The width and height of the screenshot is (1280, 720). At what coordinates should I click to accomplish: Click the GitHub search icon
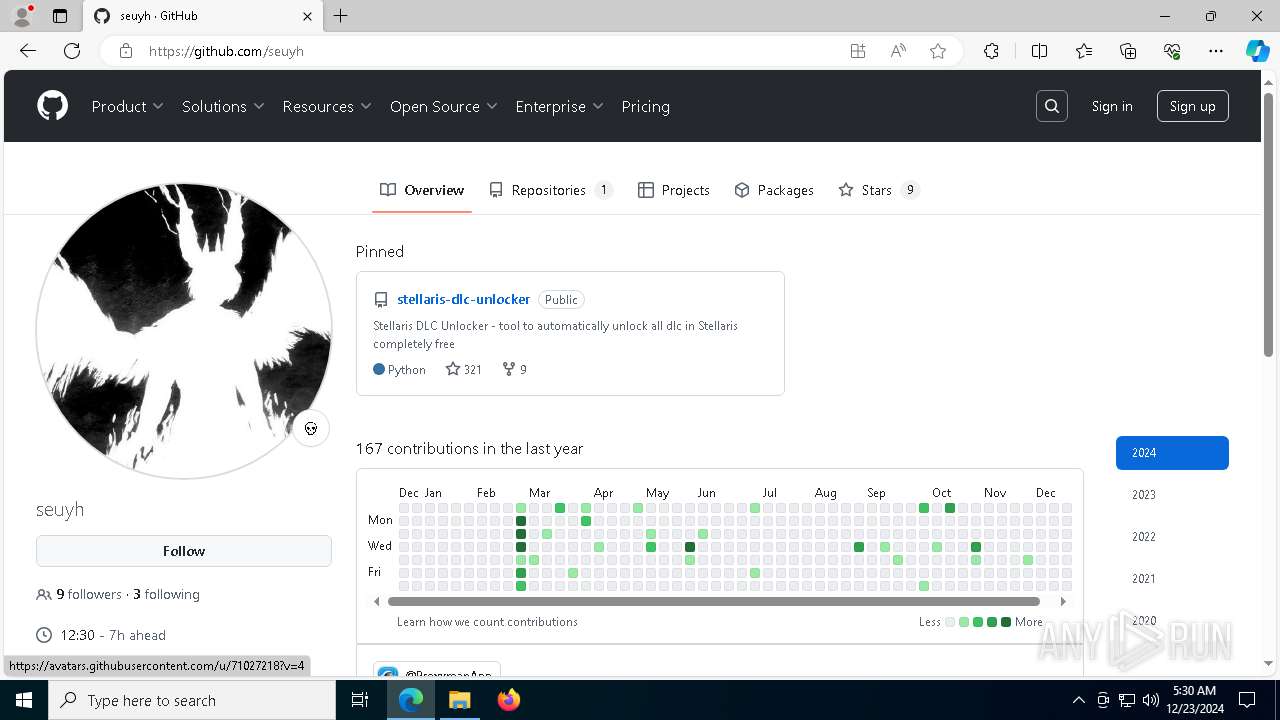1052,106
